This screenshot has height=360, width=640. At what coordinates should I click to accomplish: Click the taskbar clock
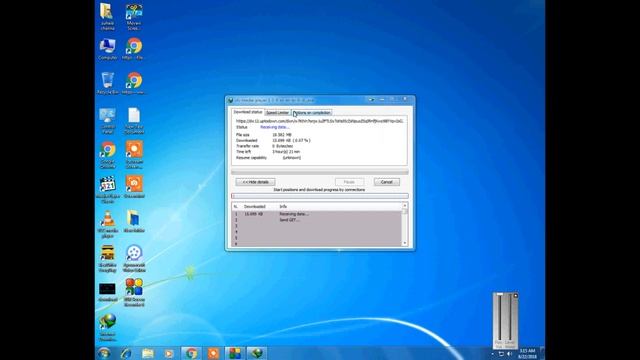pos(527,353)
